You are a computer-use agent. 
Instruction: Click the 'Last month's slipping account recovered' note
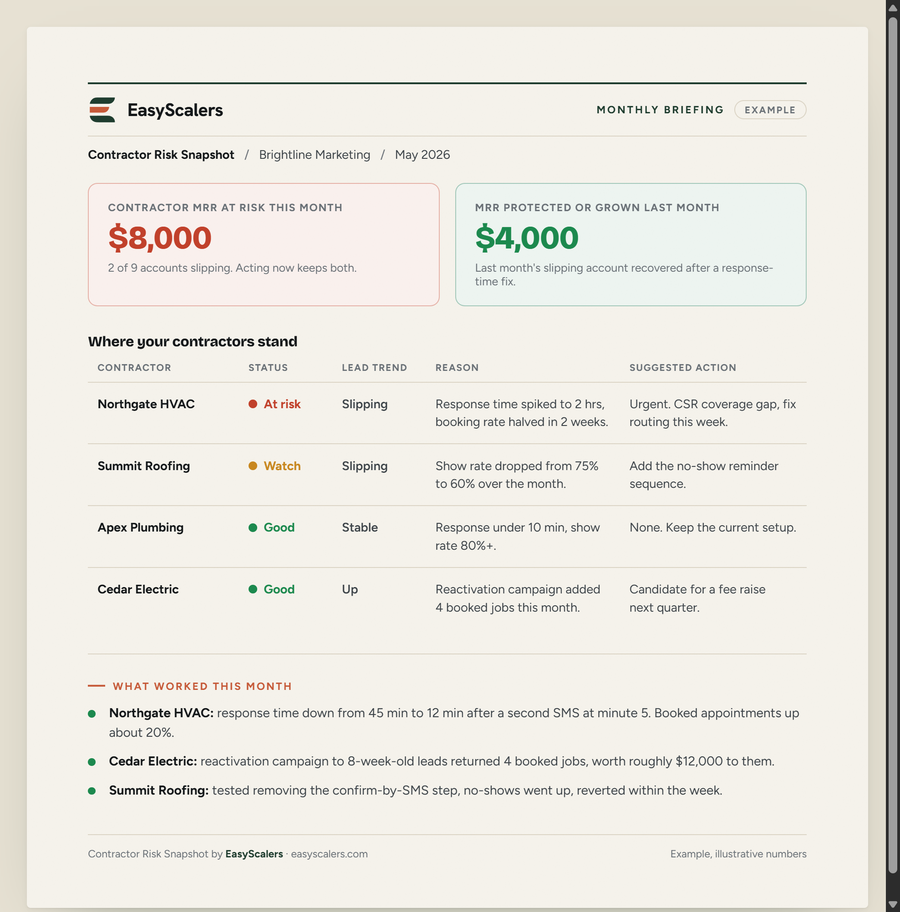(x=624, y=275)
